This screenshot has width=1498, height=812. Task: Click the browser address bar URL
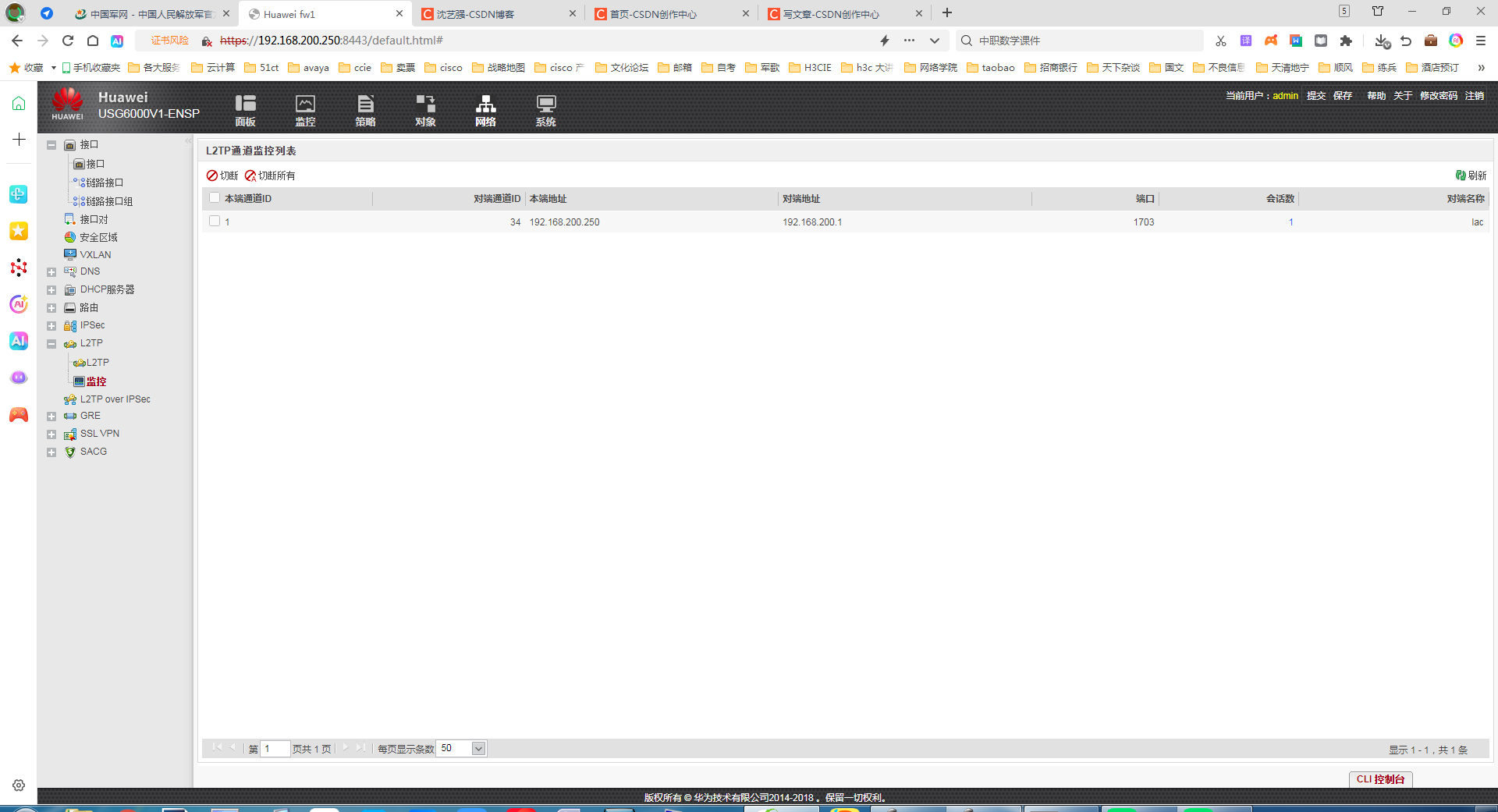point(332,41)
